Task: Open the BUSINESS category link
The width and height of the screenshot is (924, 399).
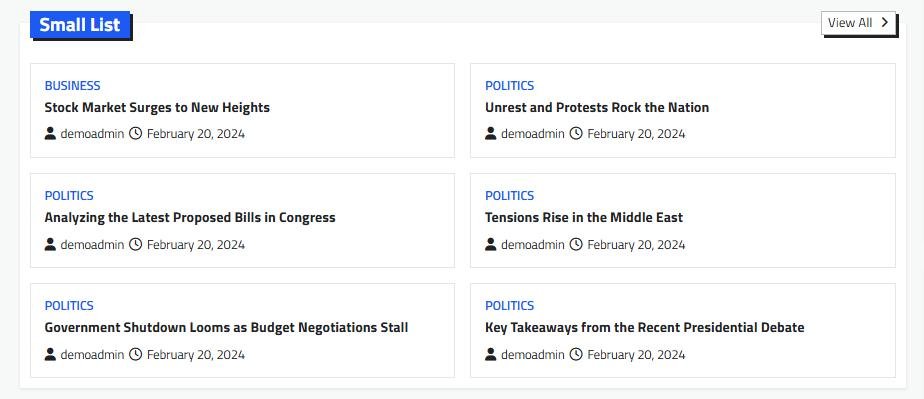Action: (72, 85)
